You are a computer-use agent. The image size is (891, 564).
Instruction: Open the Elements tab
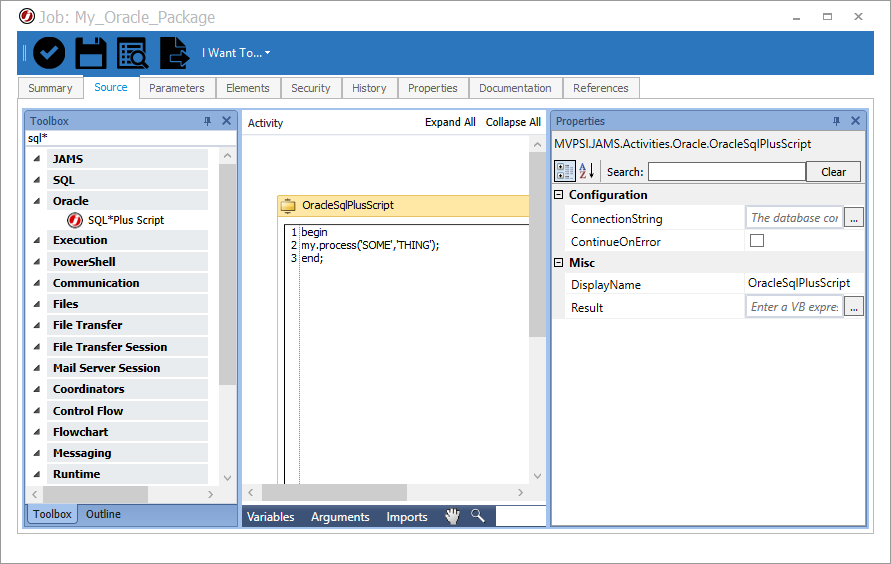[248, 88]
